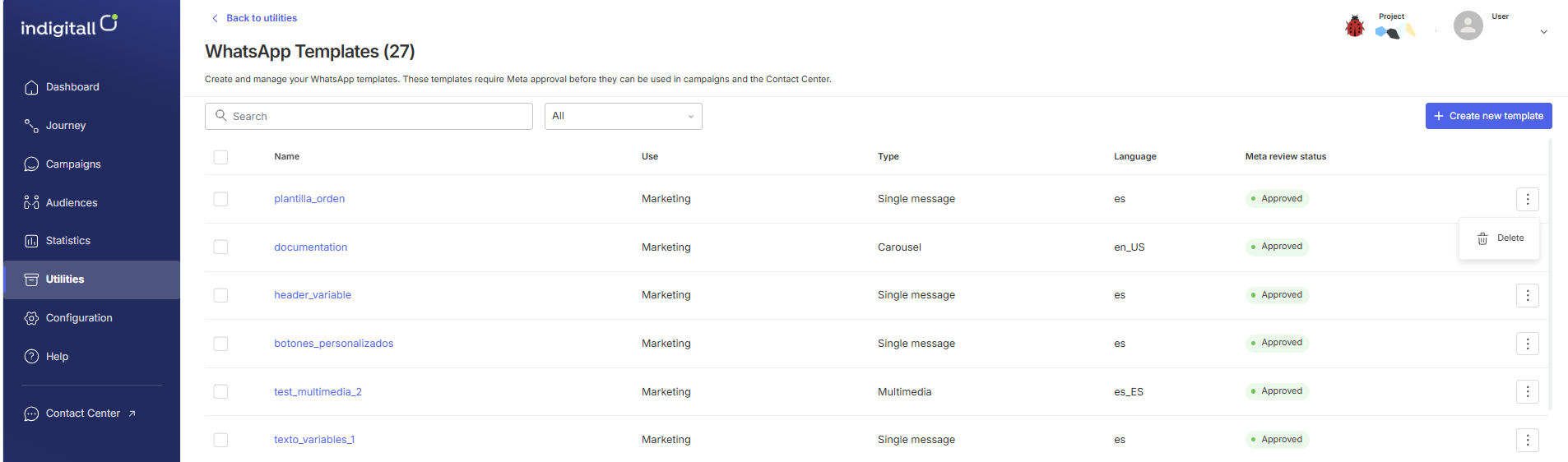The height and width of the screenshot is (462, 1568).
Task: Check the box for plantilla_orden
Action: point(220,199)
